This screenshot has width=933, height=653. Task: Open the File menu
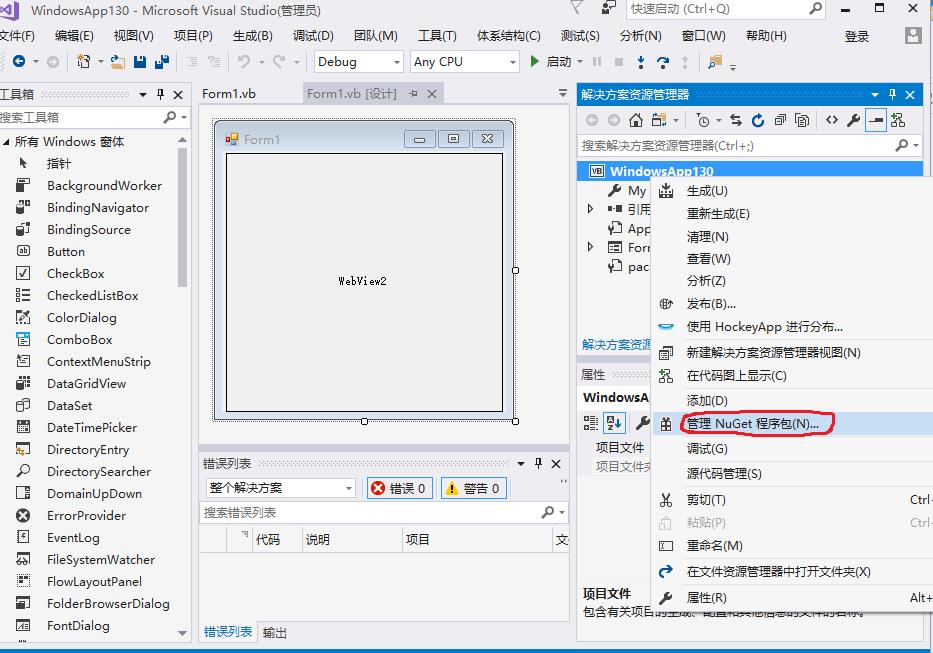click(x=18, y=36)
